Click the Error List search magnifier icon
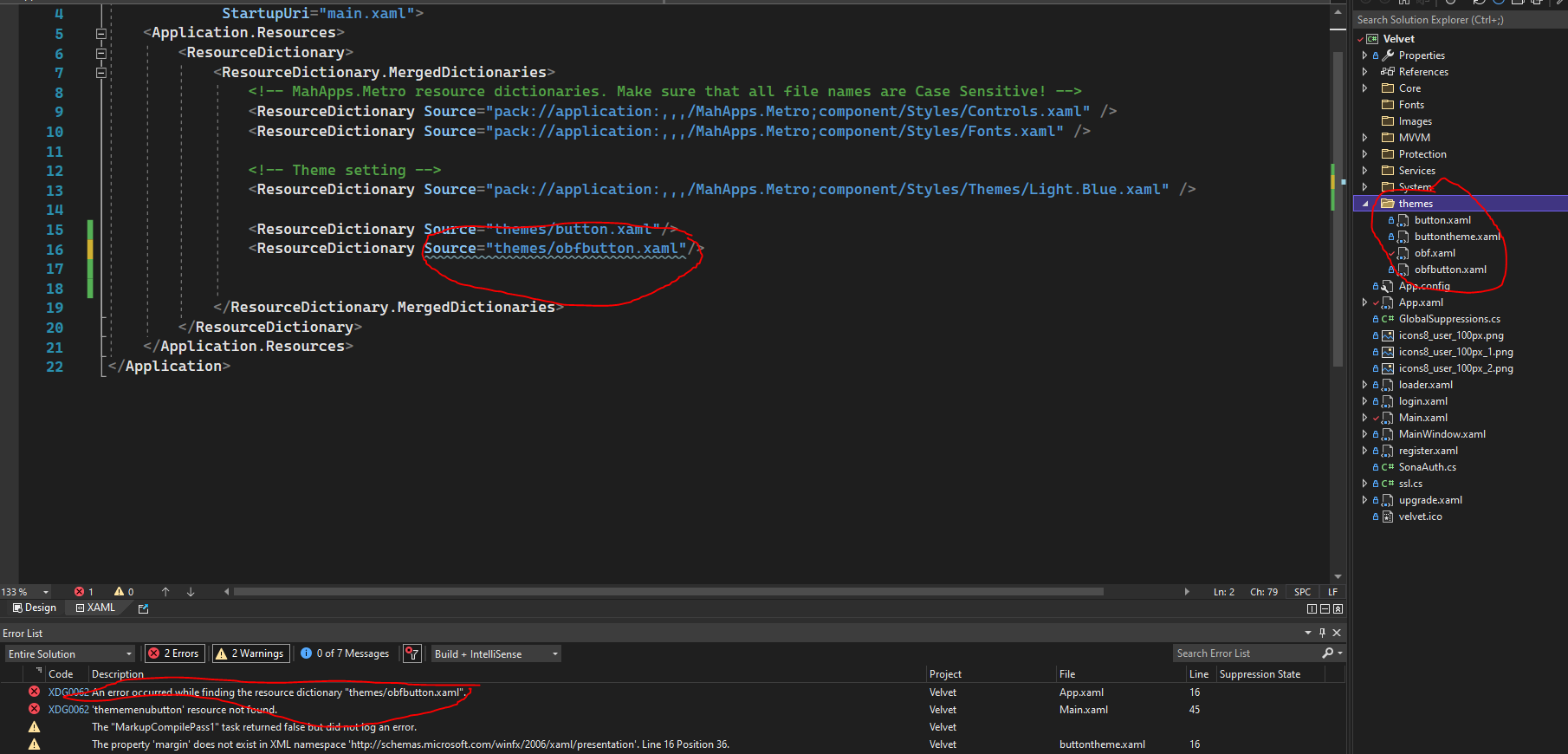The height and width of the screenshot is (754, 1568). point(1328,653)
